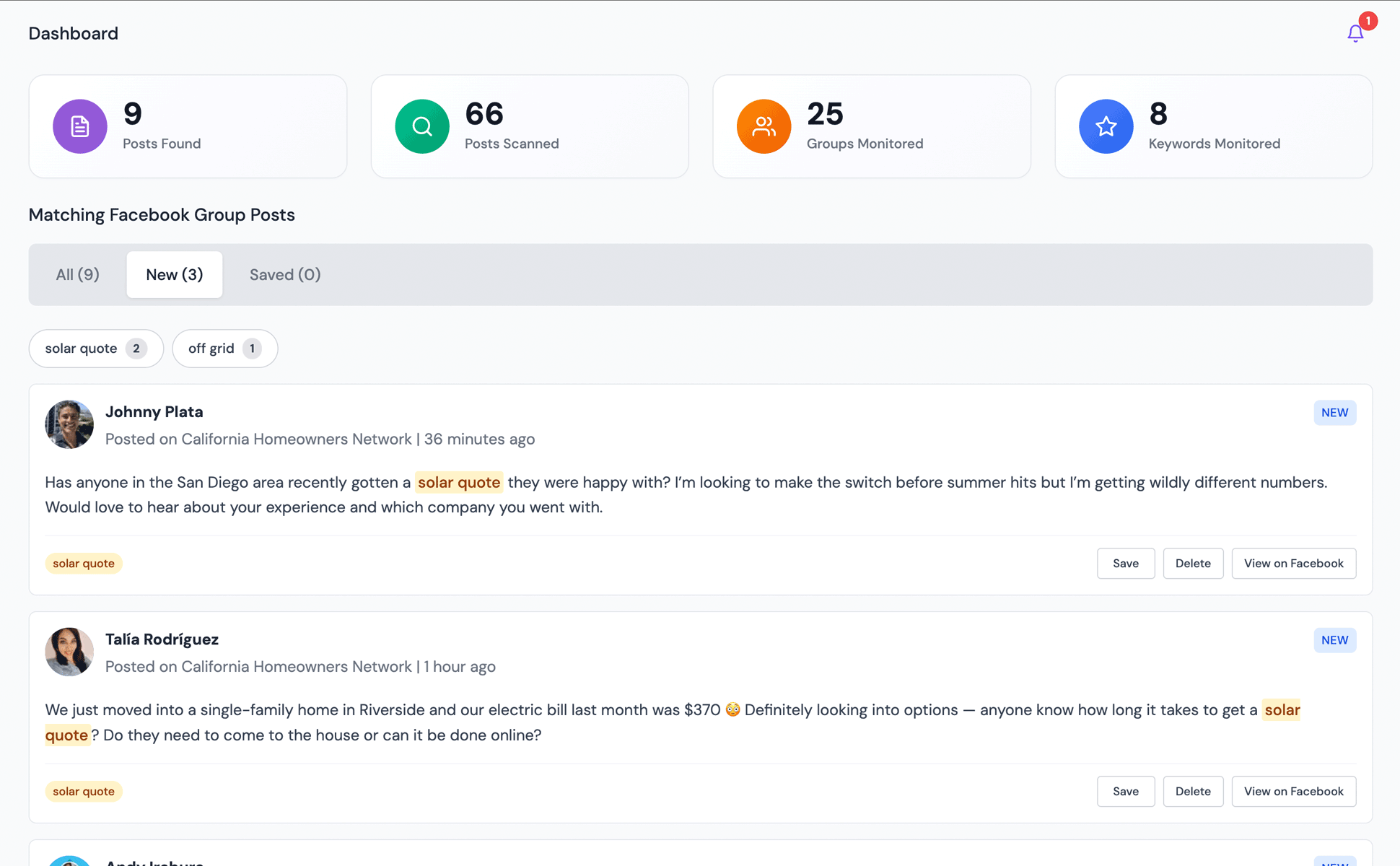Filter by the solar quote keyword chip
Image resolution: width=1400 pixels, height=866 pixels.
click(96, 349)
